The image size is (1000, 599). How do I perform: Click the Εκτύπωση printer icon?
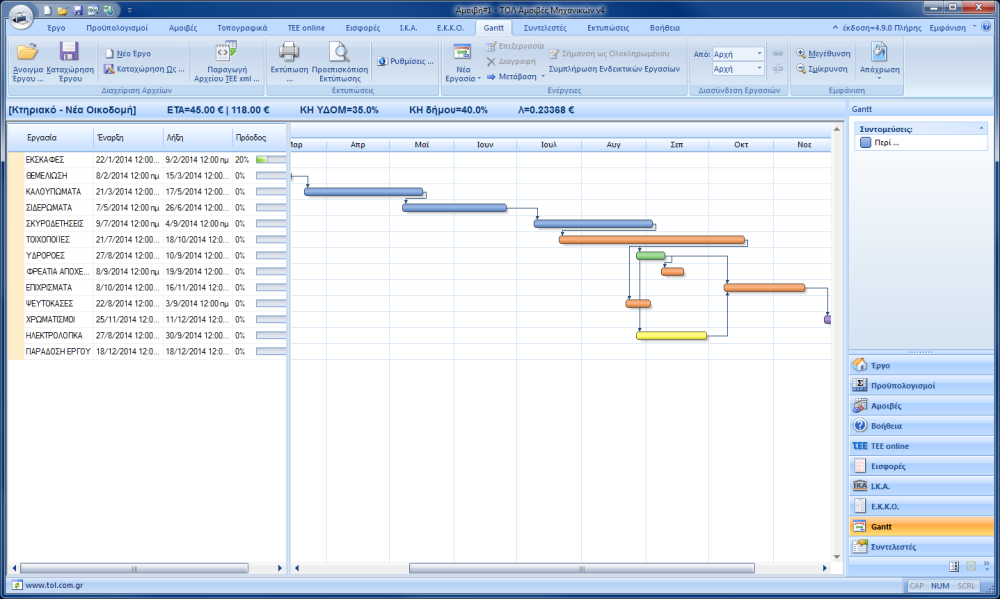point(289,52)
